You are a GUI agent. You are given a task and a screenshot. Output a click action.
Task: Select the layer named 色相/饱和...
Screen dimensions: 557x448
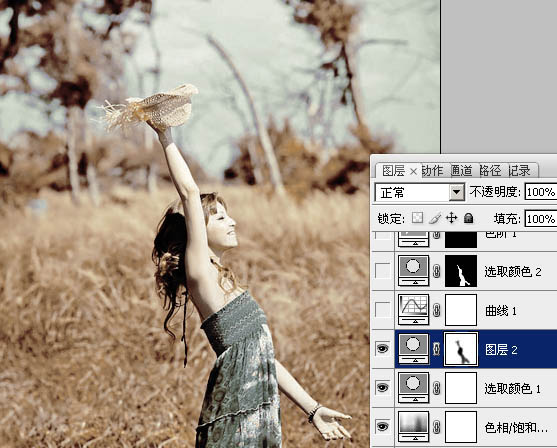tap(516, 427)
